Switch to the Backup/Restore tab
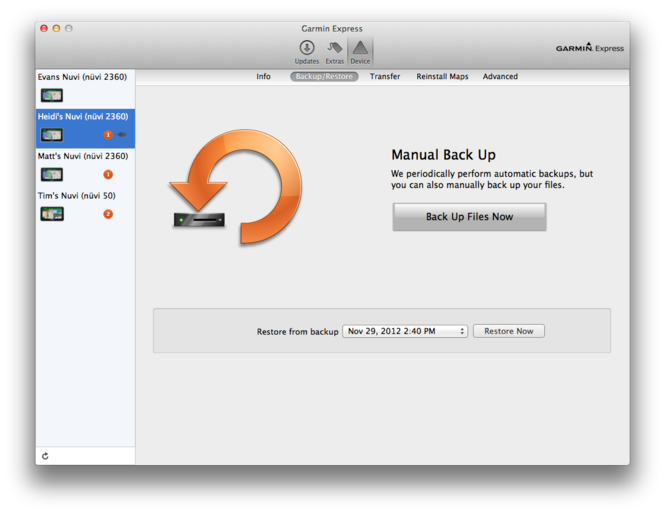 click(324, 76)
